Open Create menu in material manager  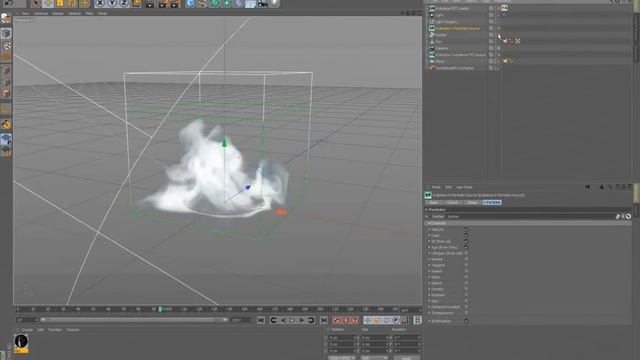click(27, 330)
